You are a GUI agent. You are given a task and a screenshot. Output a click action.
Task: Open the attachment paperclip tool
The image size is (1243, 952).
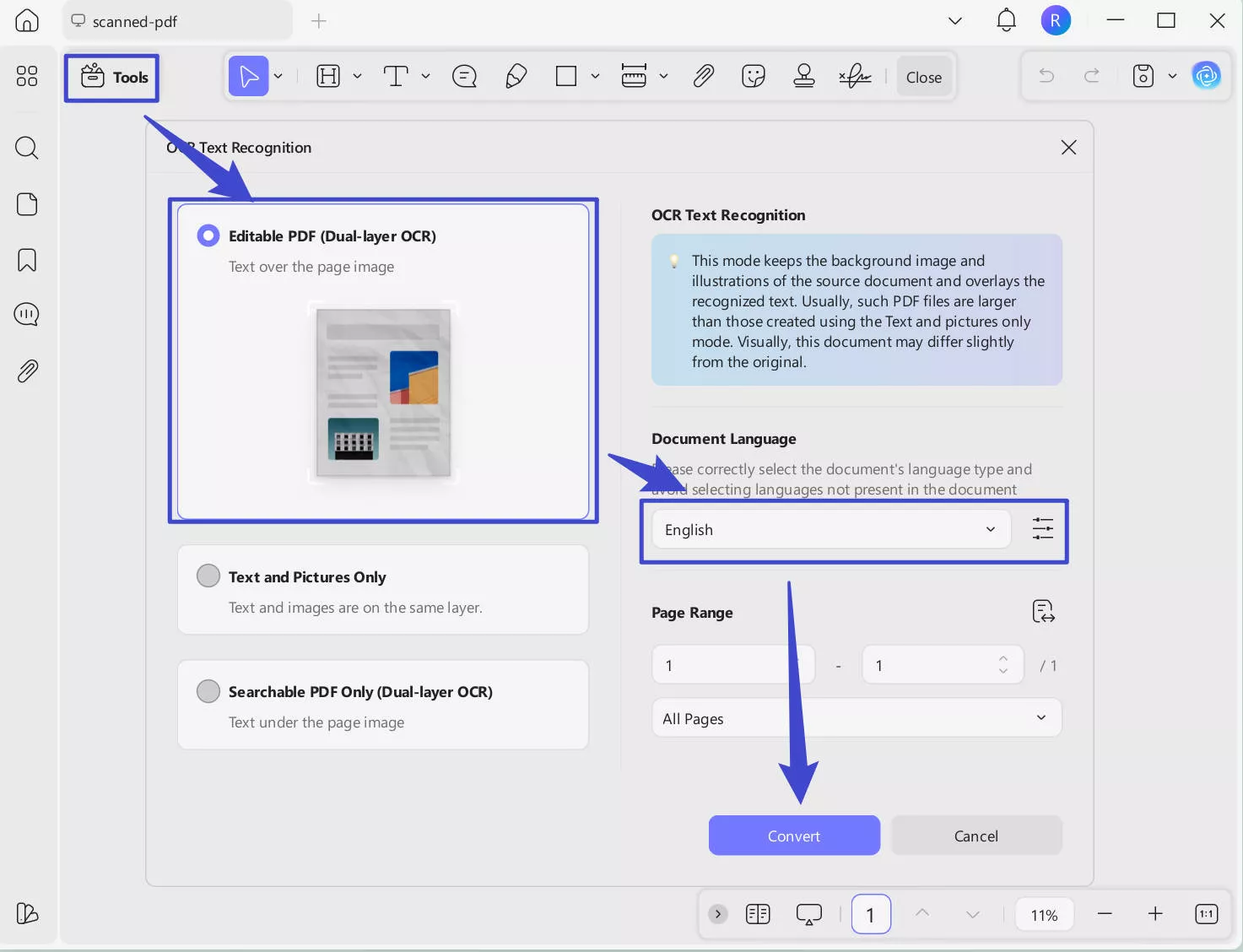tap(703, 76)
